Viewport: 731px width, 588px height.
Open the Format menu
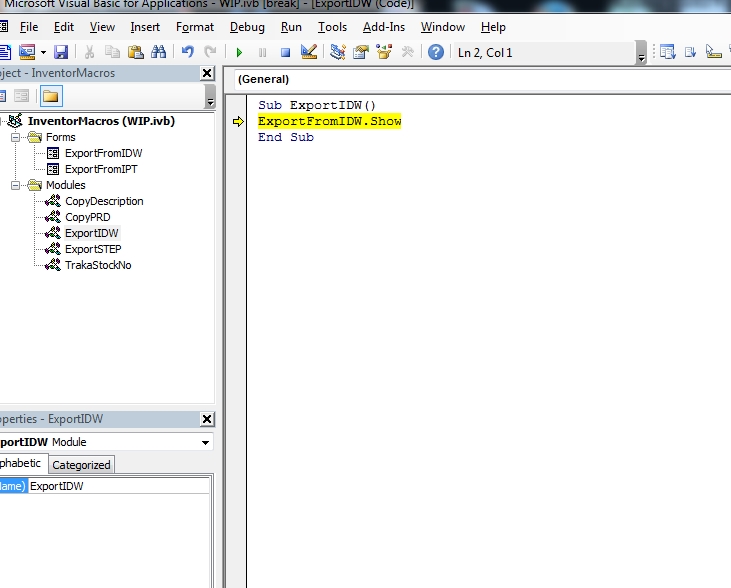click(x=195, y=27)
